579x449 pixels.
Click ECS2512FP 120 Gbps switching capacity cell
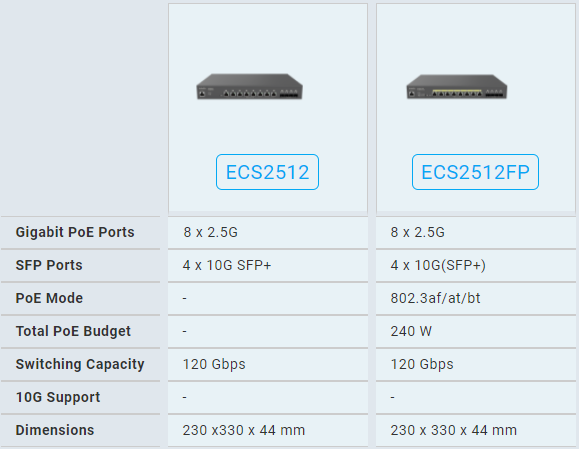click(476, 364)
